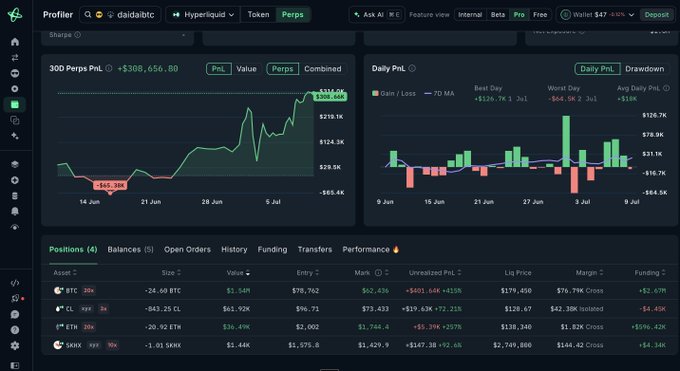Click the -$65.38K low marker on the chart
The width and height of the screenshot is (680, 371).
(x=110, y=185)
